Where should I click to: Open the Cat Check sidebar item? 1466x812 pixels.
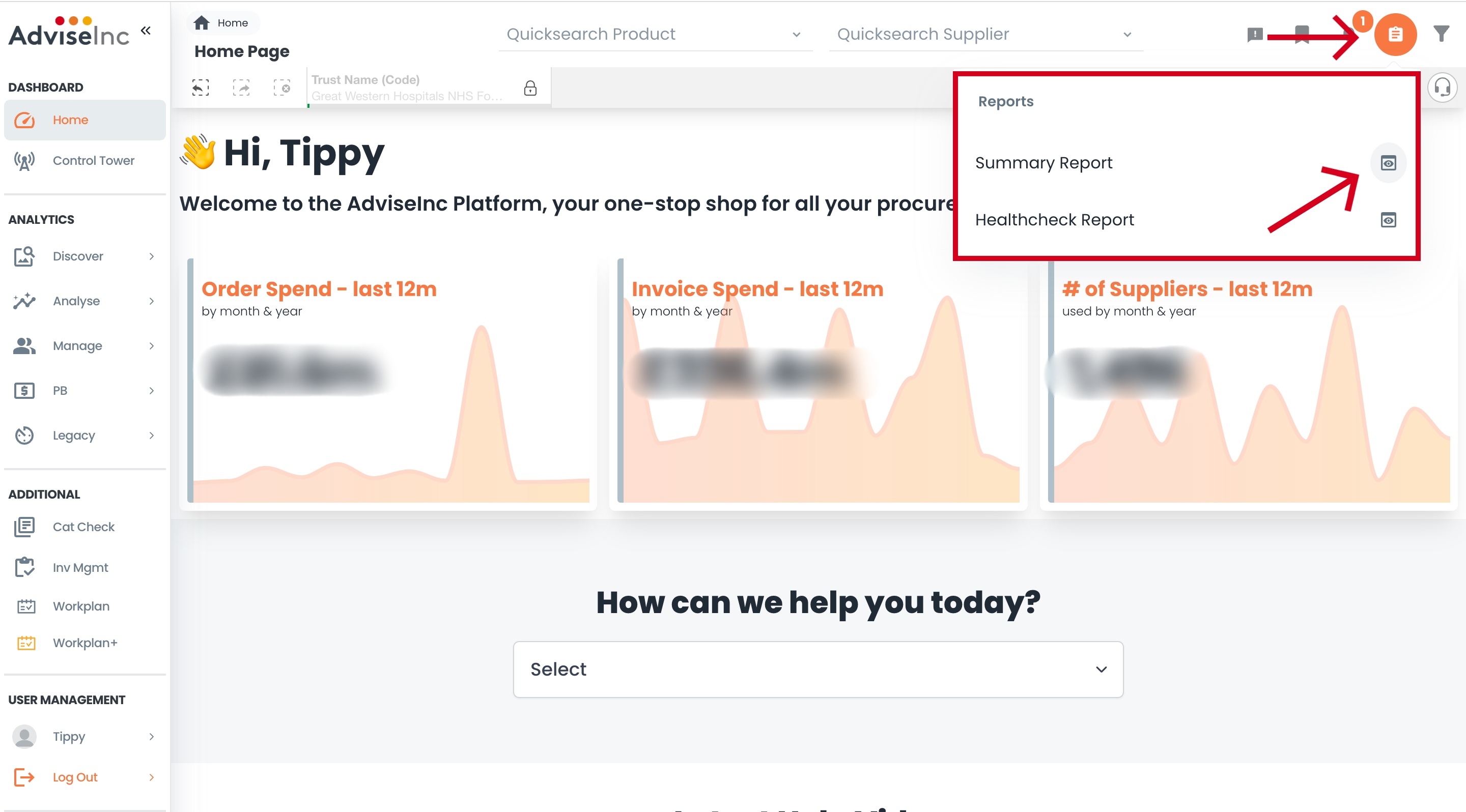pyautogui.click(x=83, y=527)
